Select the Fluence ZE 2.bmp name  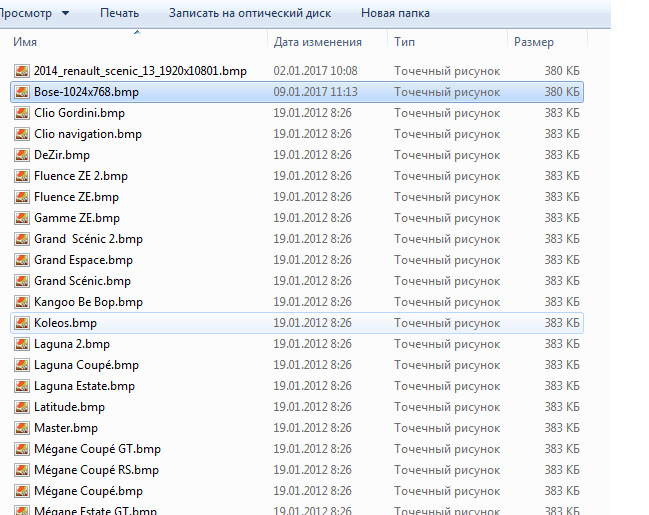point(81,176)
